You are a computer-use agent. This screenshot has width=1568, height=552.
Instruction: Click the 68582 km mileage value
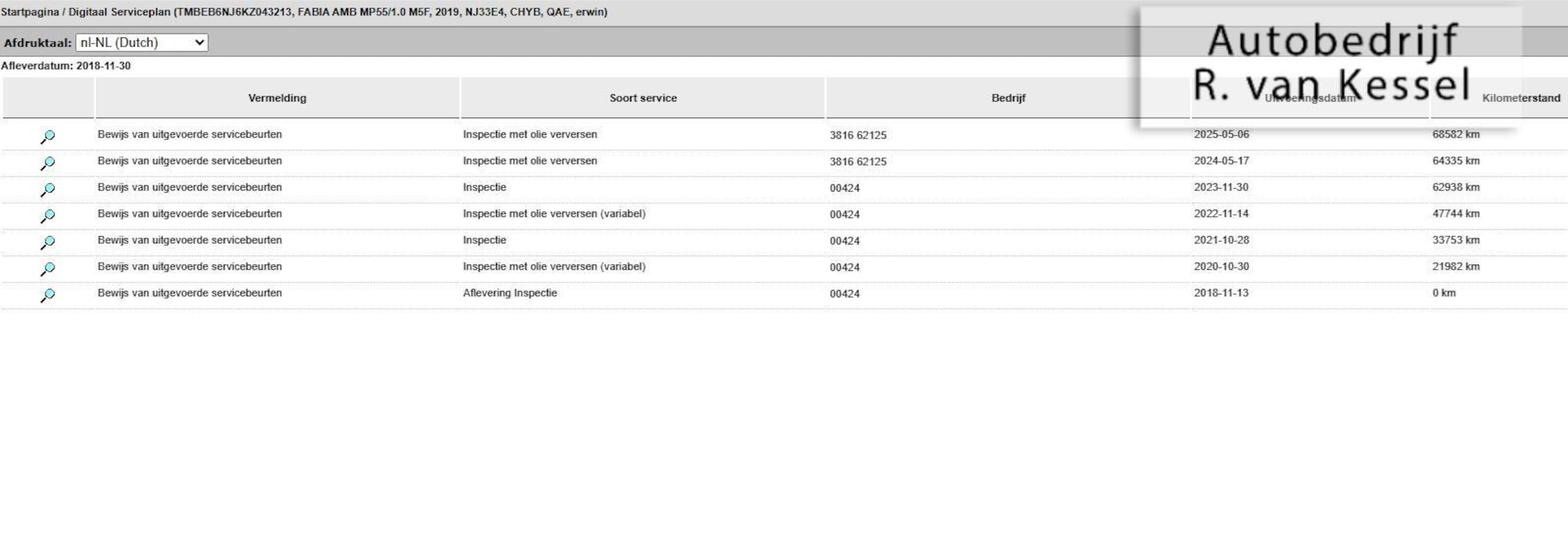[x=1455, y=135]
